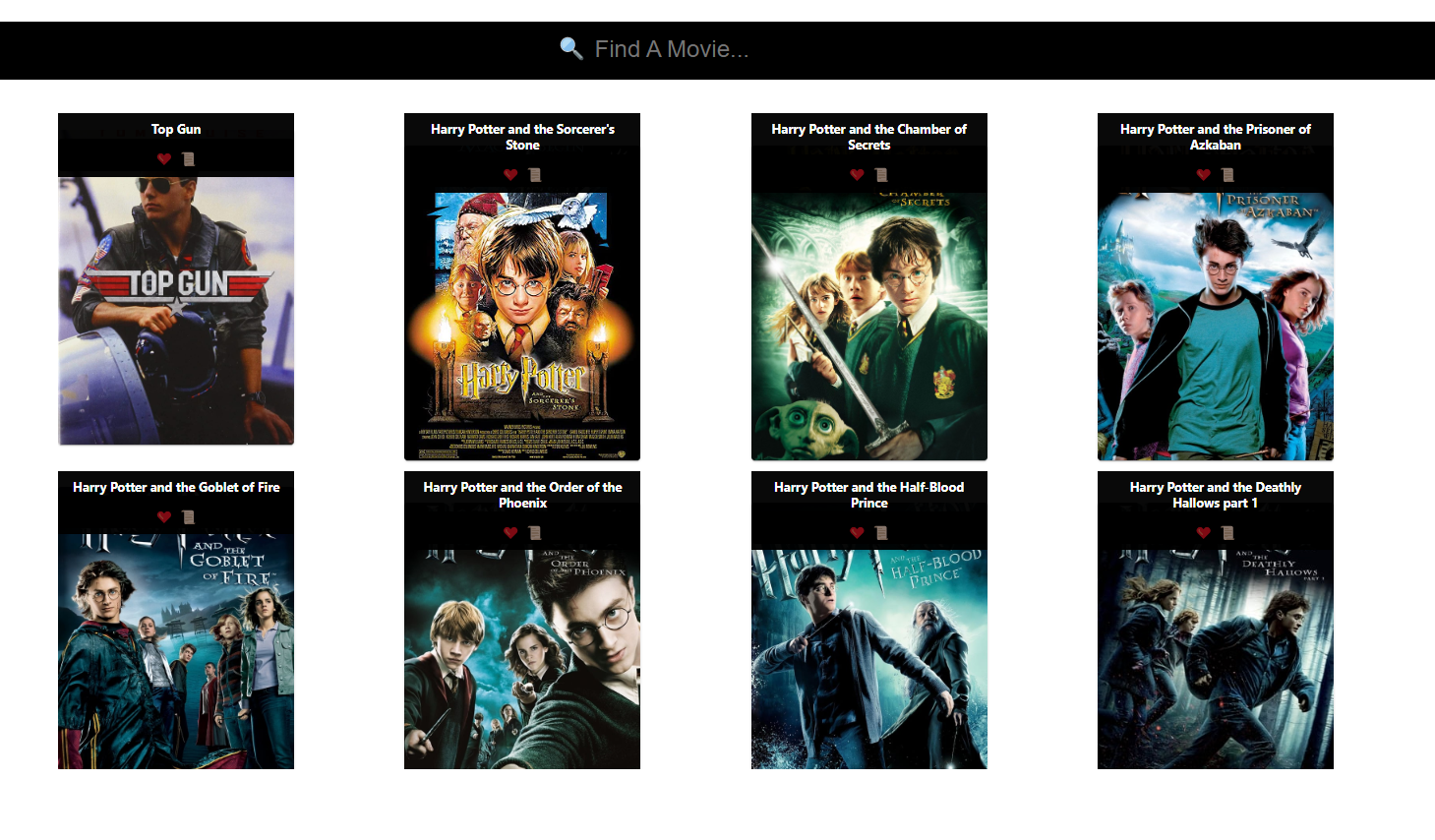This screenshot has width=1435, height=840.
Task: Click the scroll icon on Top Gun
Action: pos(189,159)
